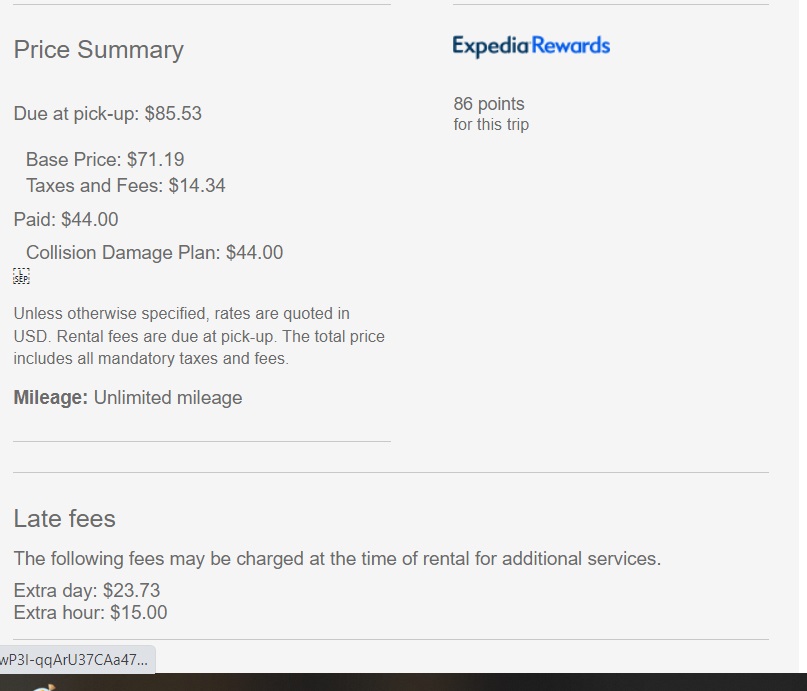
Task: Click the URL status tooltip at bottom-left
Action: click(x=75, y=660)
